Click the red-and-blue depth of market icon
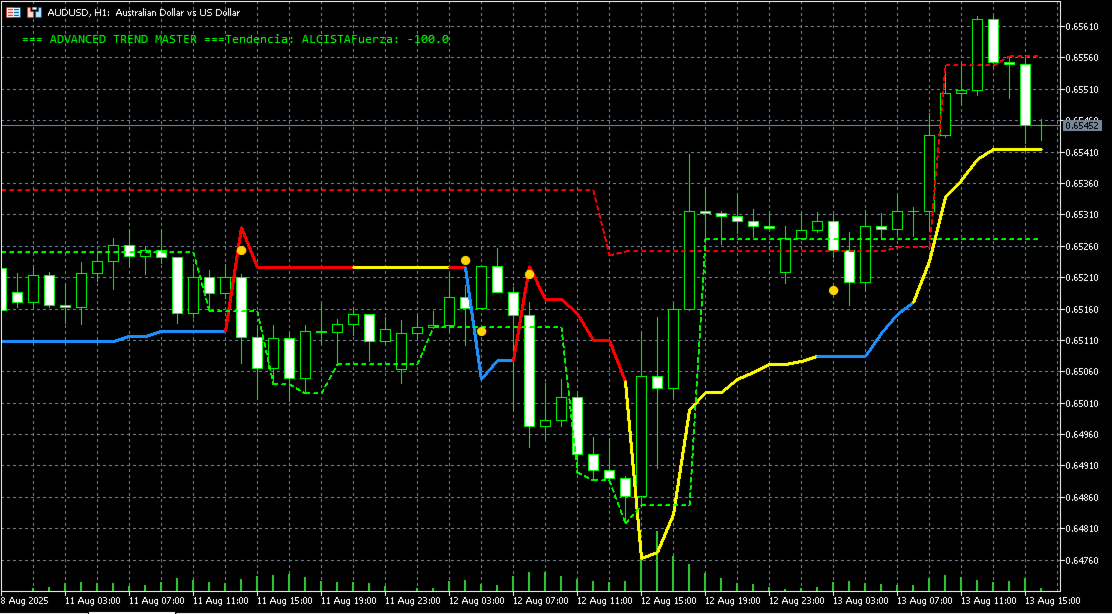 coord(34,12)
